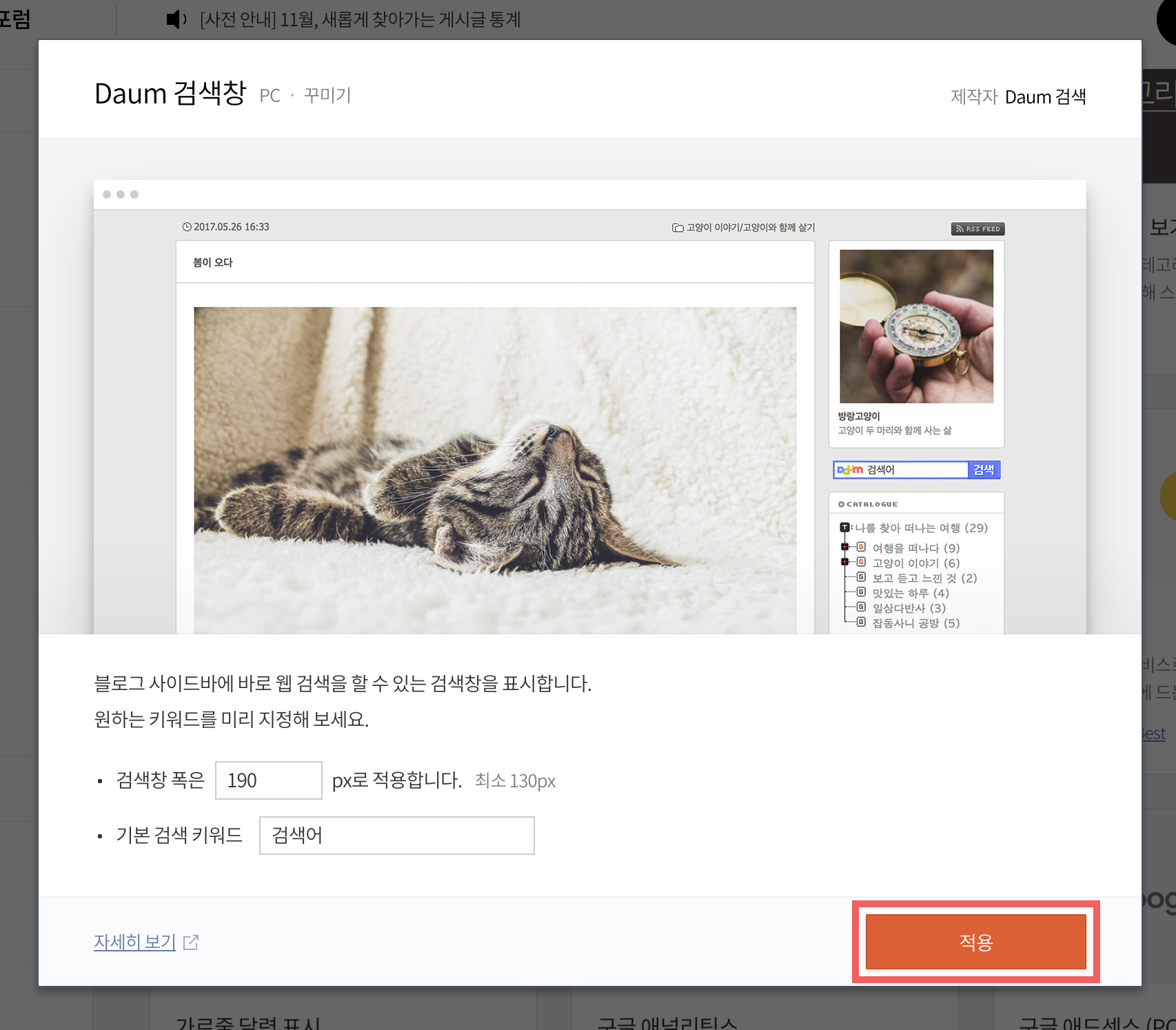
Task: Open the 사전 안내 11월 notice text
Action: 360,19
